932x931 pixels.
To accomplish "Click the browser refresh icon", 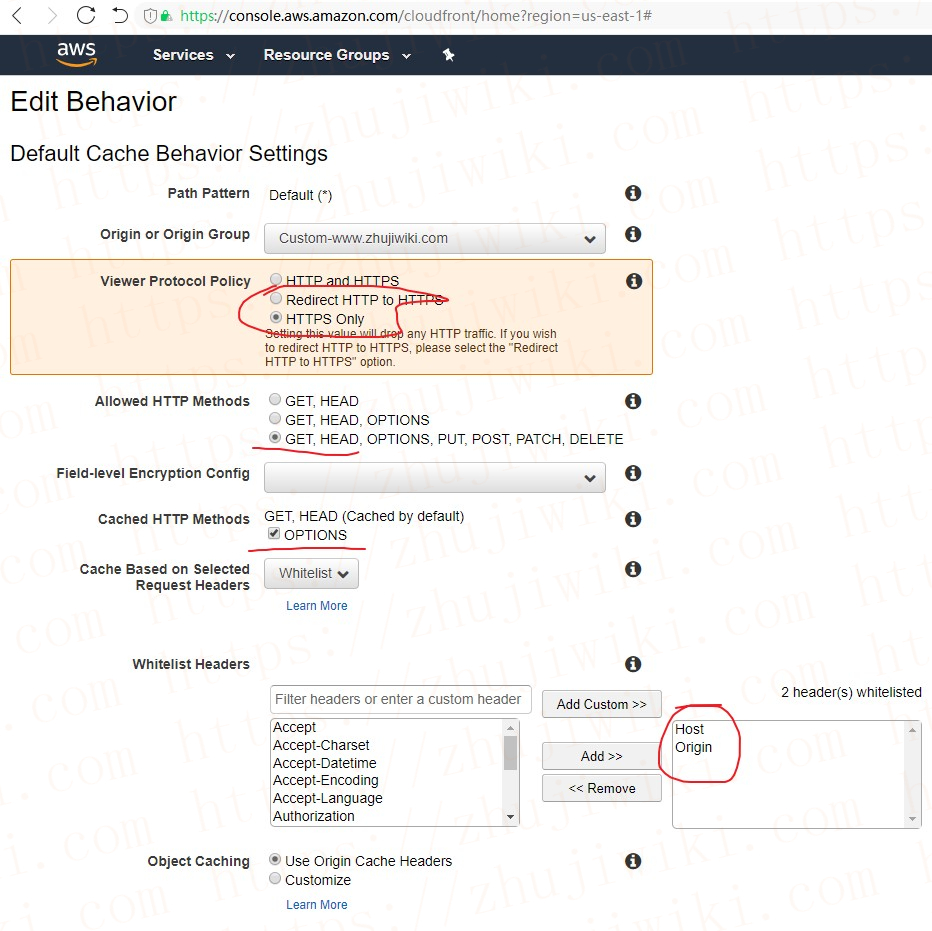I will 86,15.
